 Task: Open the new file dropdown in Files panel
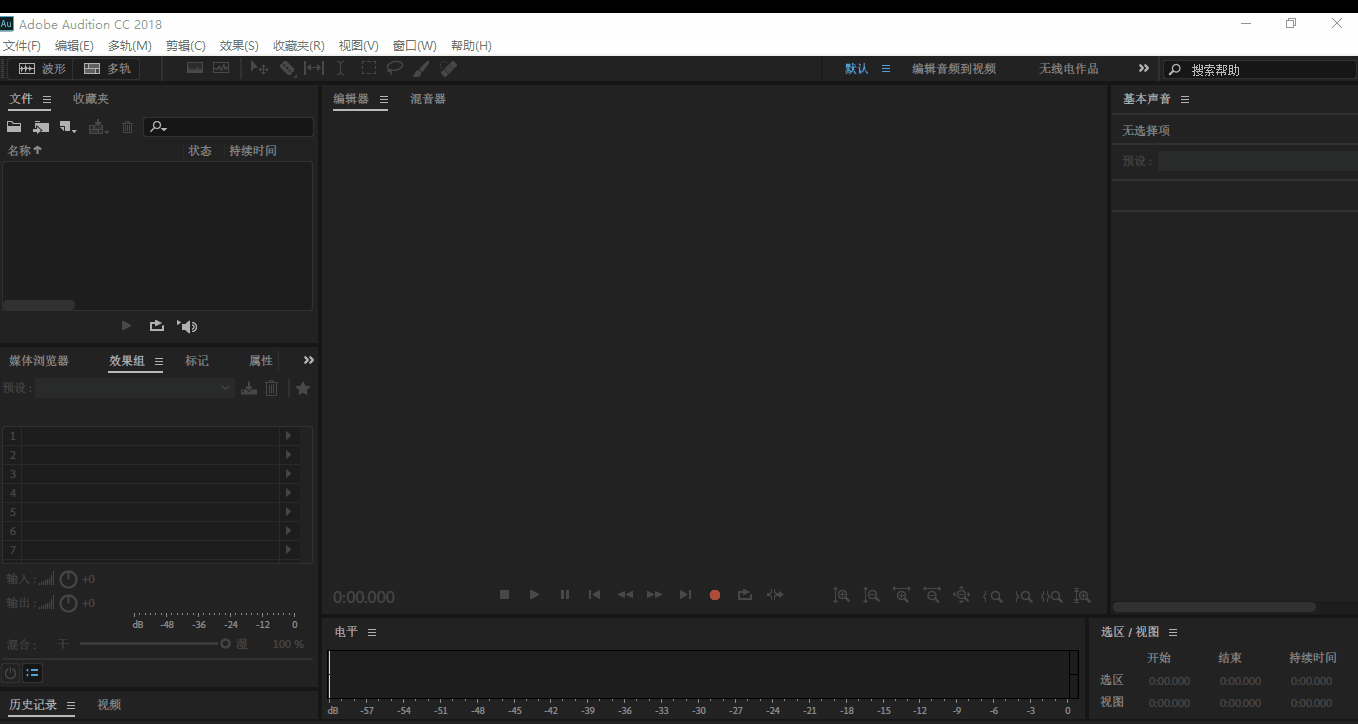(68, 127)
